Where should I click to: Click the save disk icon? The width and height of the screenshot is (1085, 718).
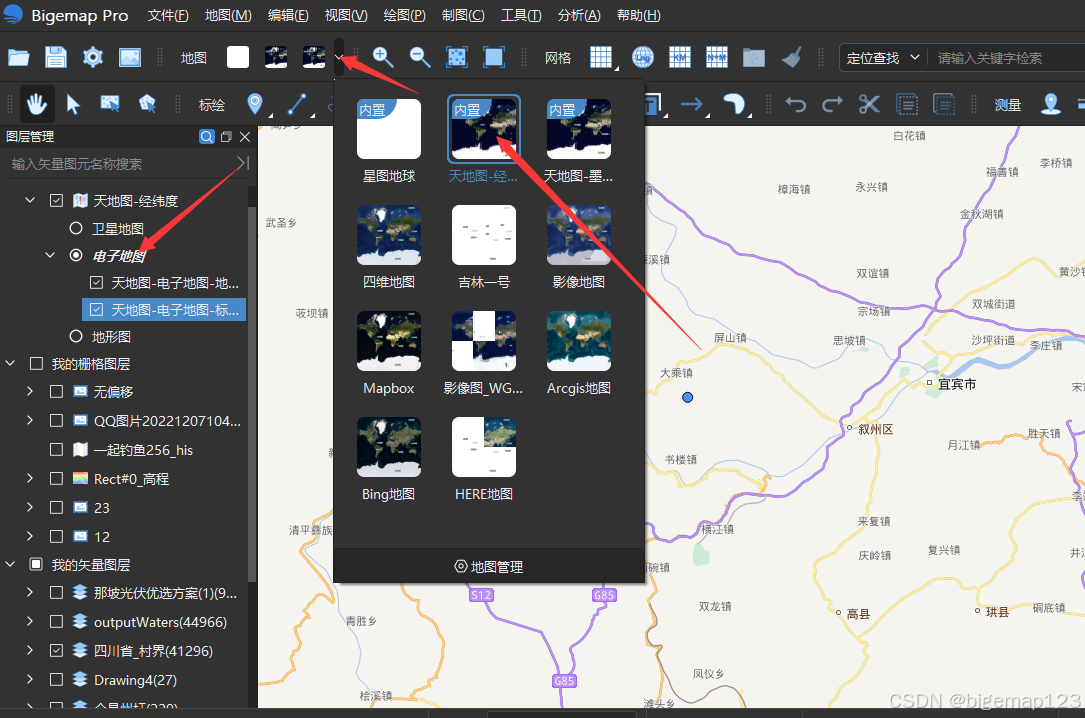point(55,57)
